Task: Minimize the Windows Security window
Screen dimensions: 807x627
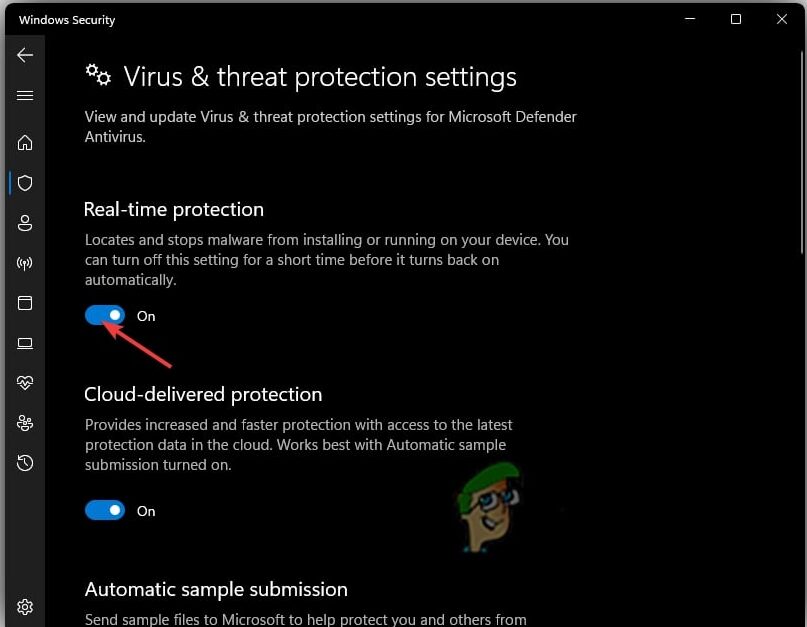Action: [690, 19]
